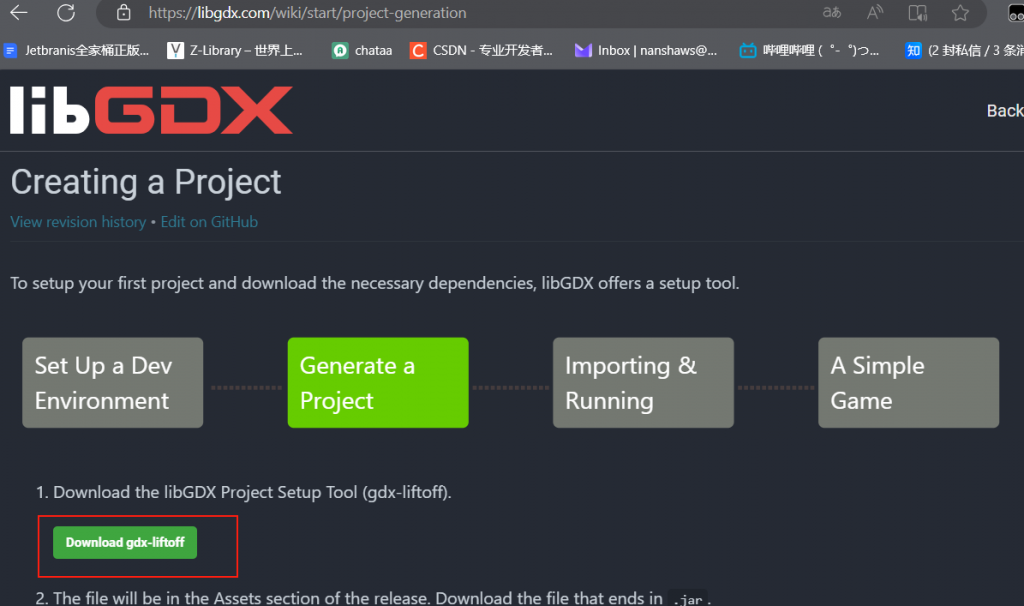Activate the read aloud icon
The width and height of the screenshot is (1024, 606).
pos(875,13)
